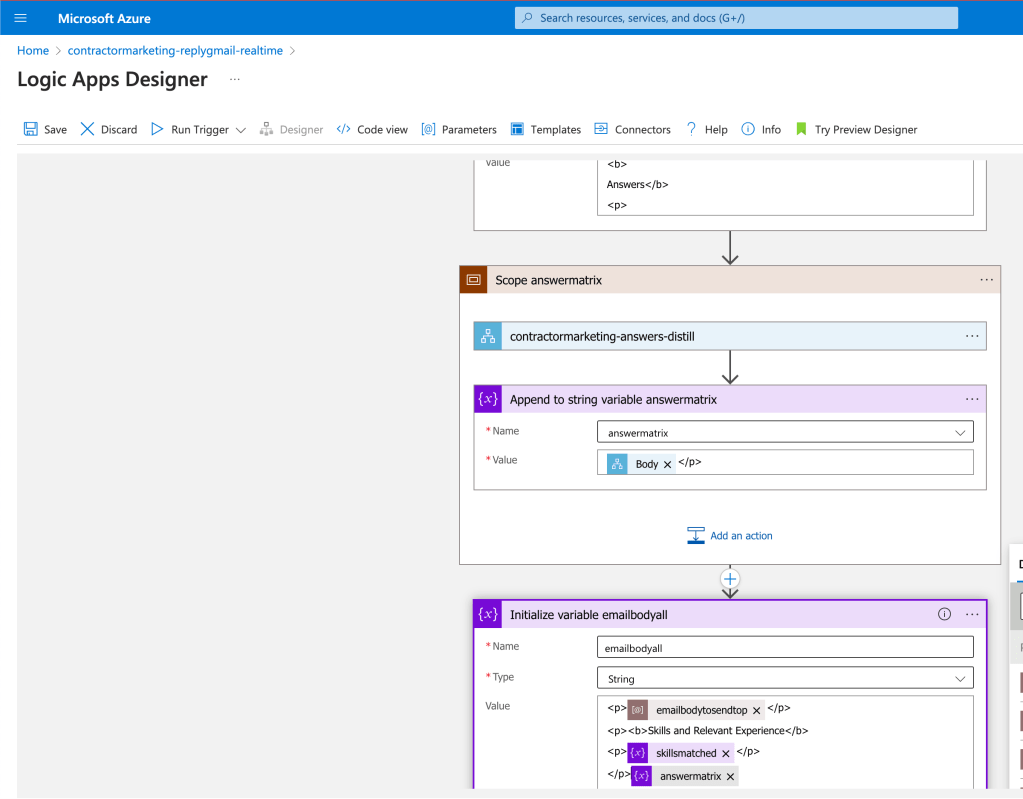The image size is (1023, 799).
Task: Remove the Body token from Value
Action: [667, 464]
